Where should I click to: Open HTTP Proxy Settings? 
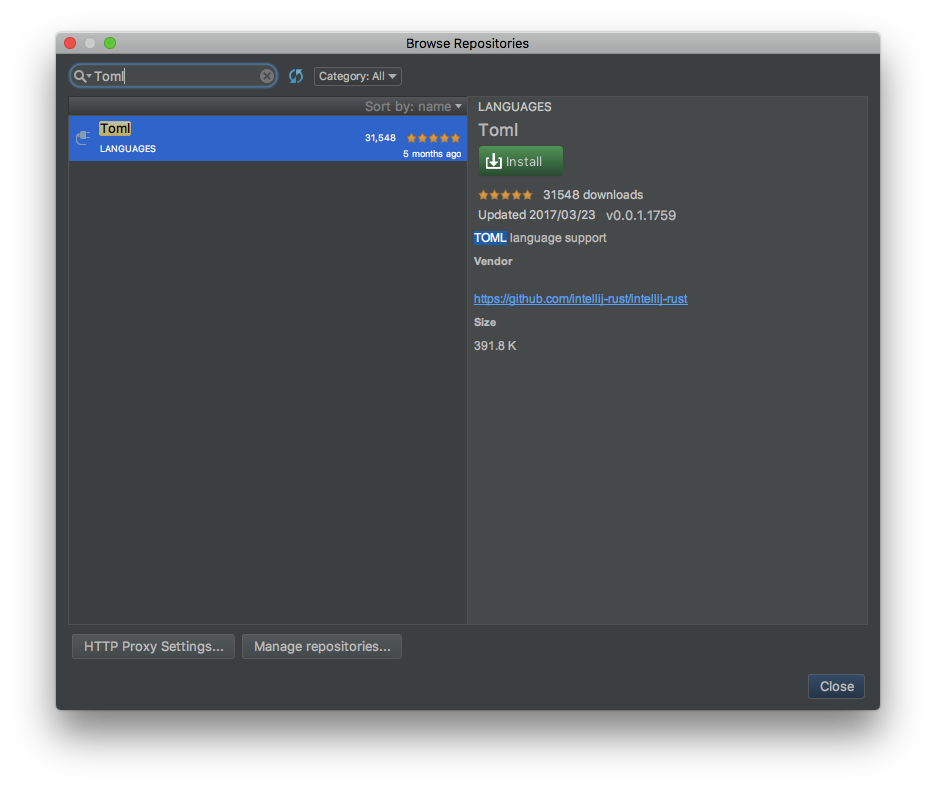[153, 646]
